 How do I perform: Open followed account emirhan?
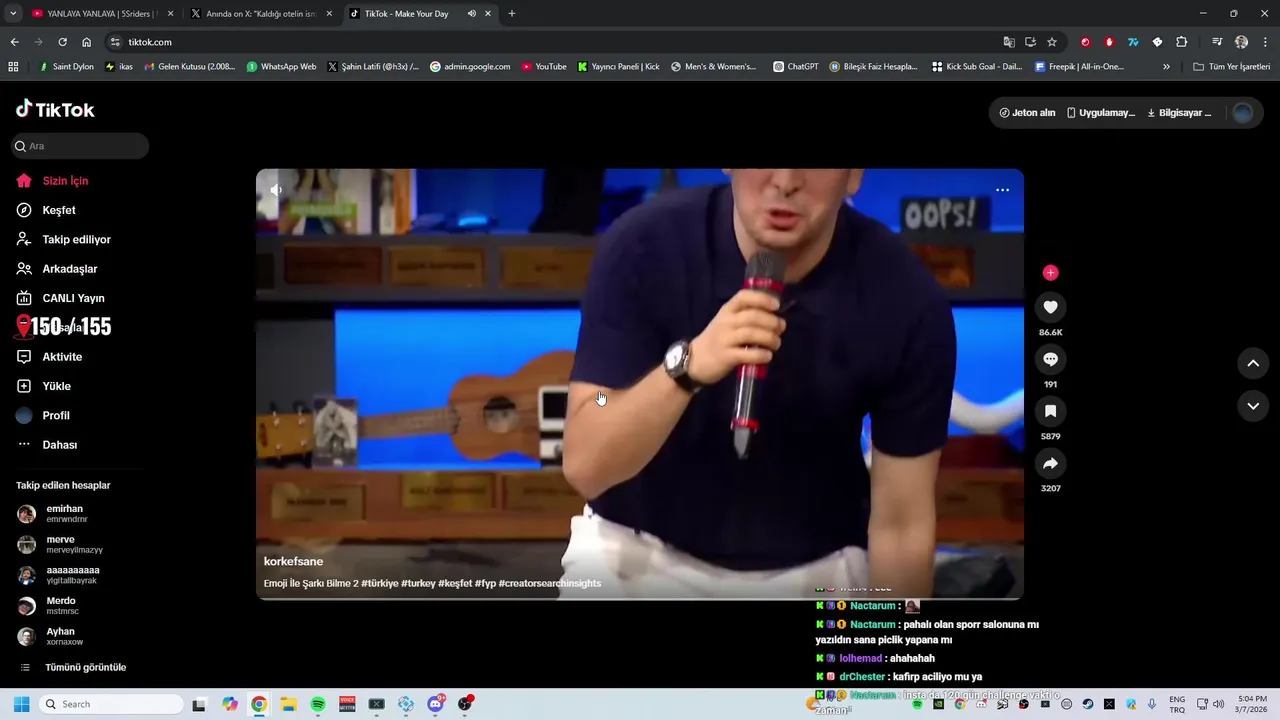(65, 514)
